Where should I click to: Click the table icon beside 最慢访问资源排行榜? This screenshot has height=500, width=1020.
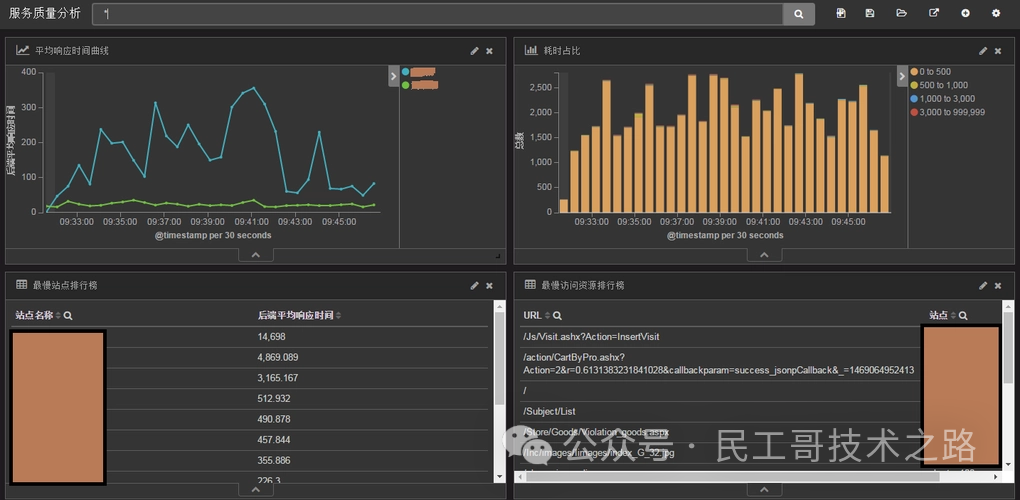(x=530, y=285)
